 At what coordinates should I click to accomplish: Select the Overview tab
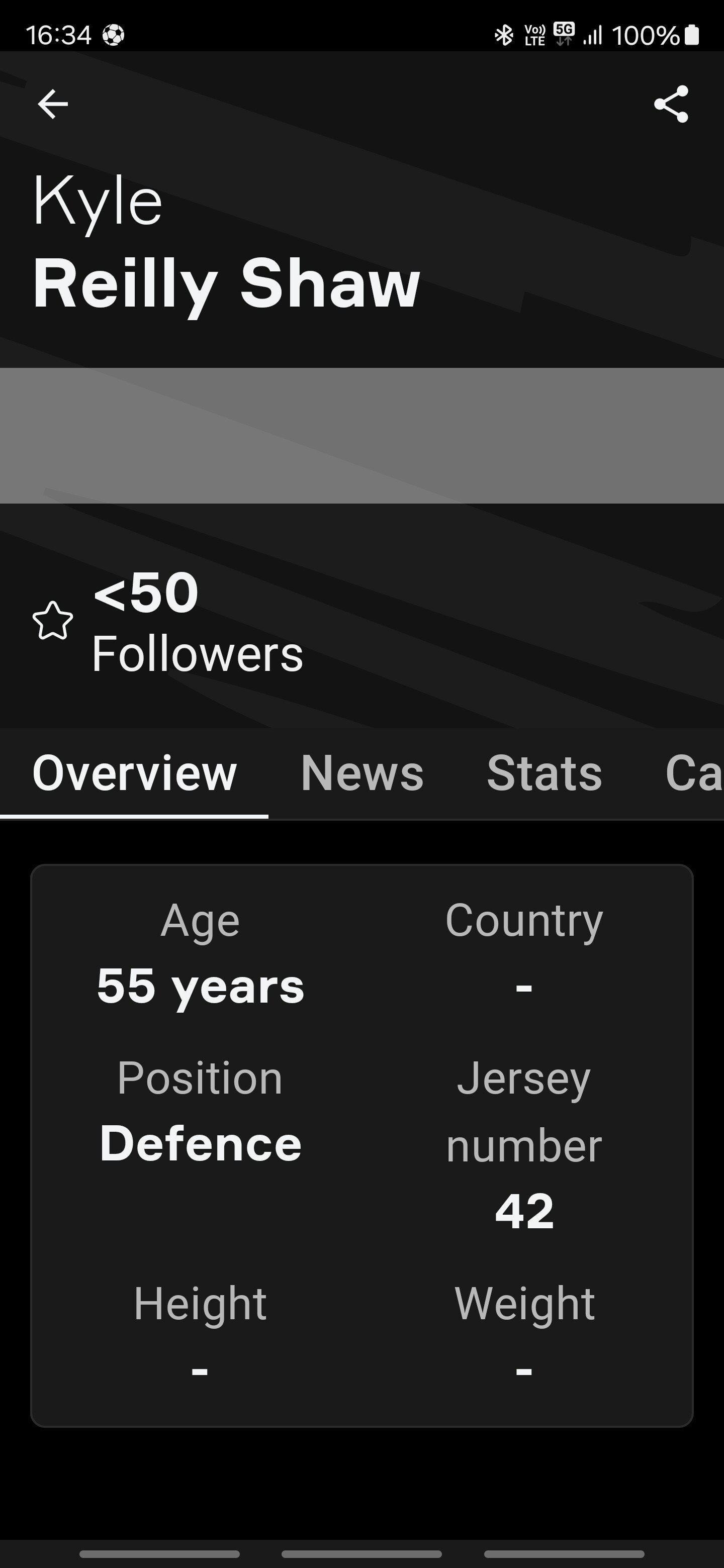coord(135,773)
